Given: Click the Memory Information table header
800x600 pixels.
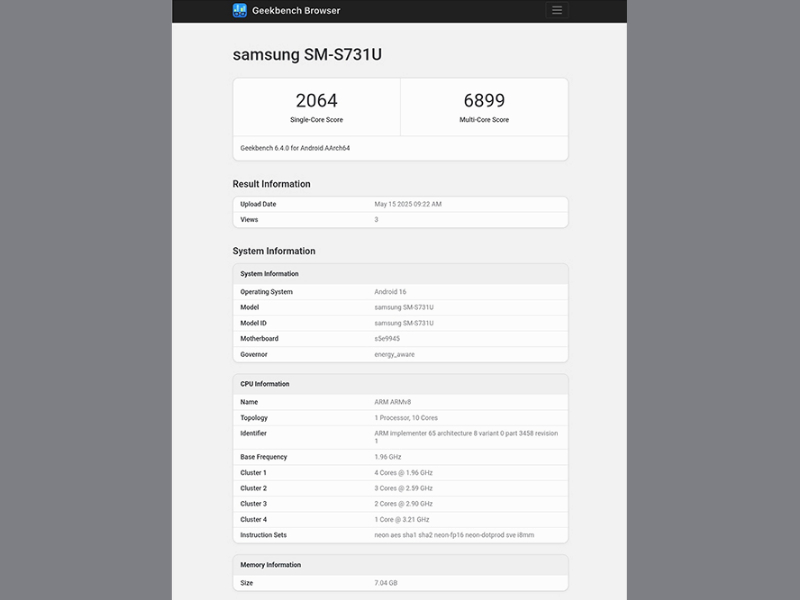Looking at the screenshot, I should [401, 565].
